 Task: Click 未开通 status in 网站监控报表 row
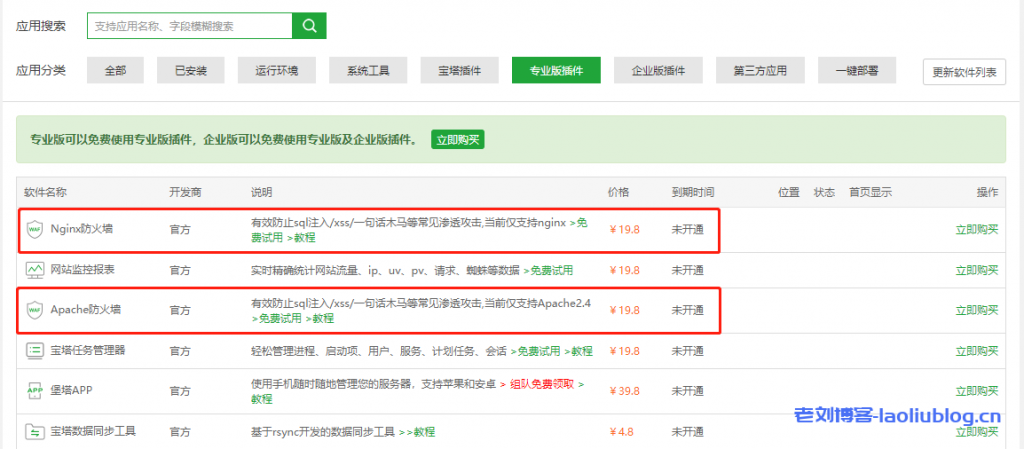point(688,270)
